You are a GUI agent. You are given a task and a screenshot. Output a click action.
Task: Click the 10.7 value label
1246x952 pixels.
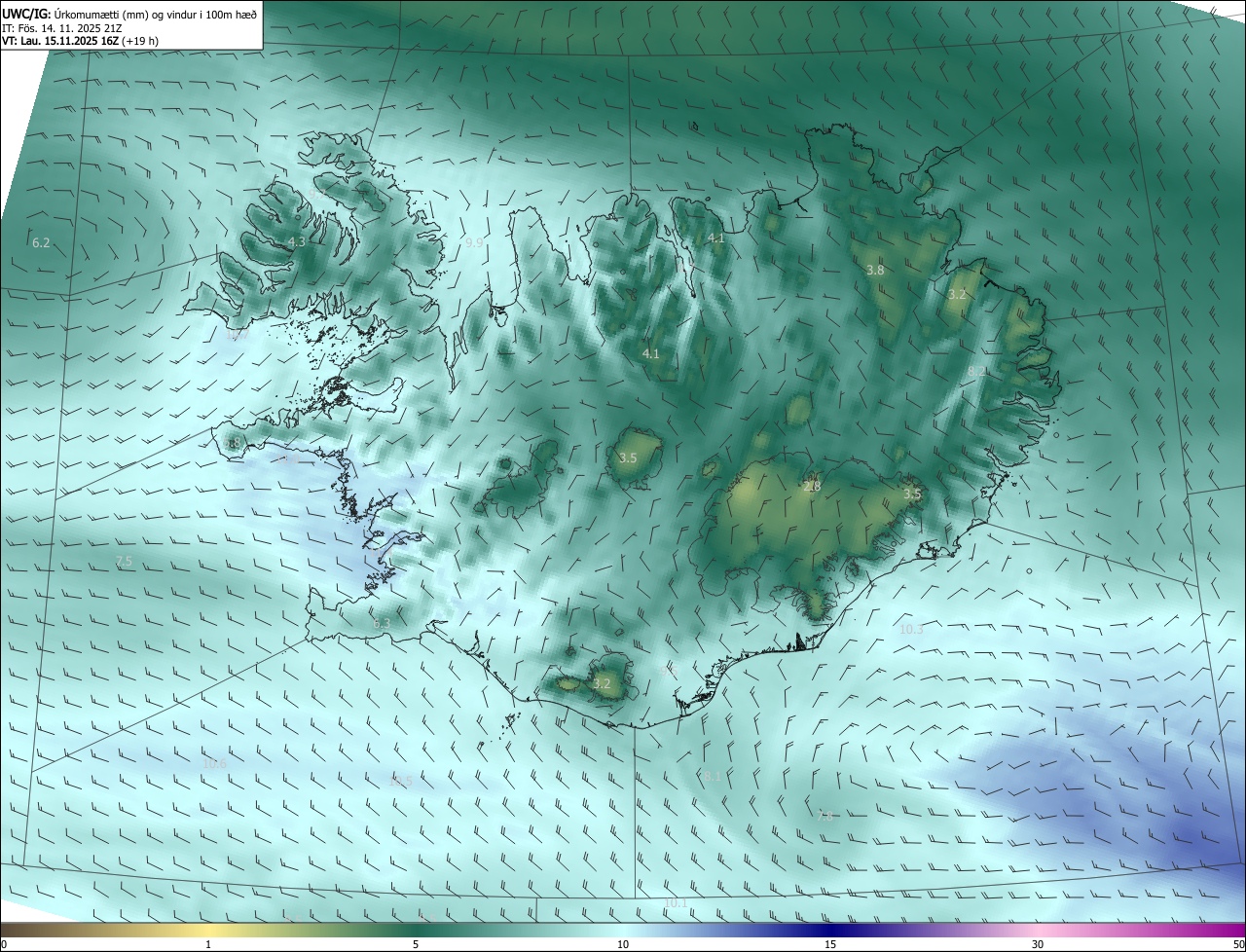click(x=237, y=335)
